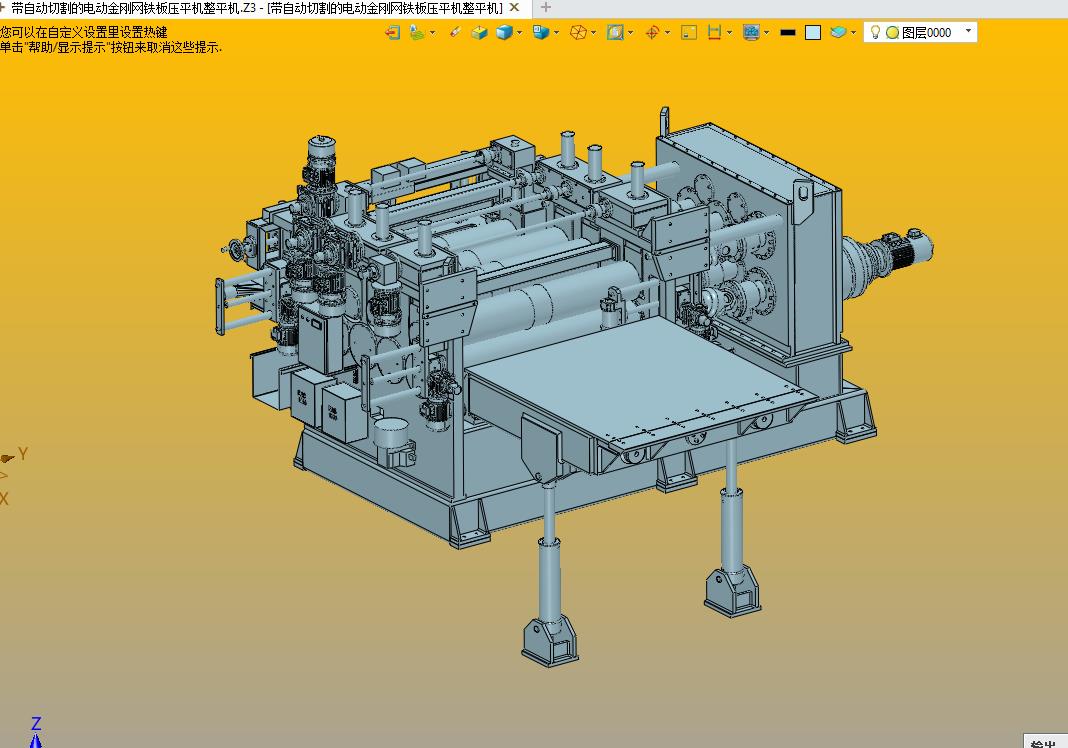
Task: Click the blue Z axis indicator
Action: click(x=36, y=732)
